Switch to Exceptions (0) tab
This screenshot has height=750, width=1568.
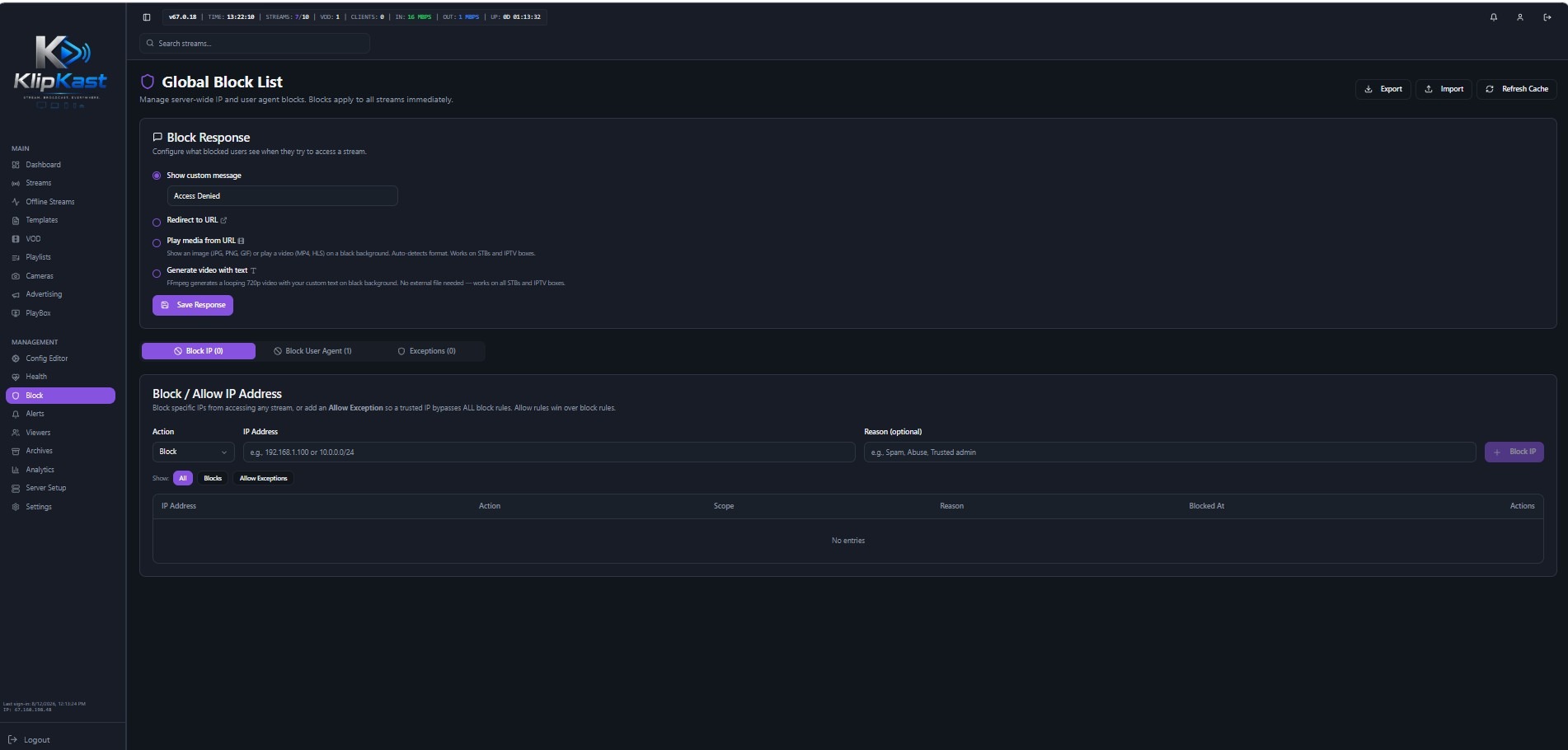tap(427, 351)
